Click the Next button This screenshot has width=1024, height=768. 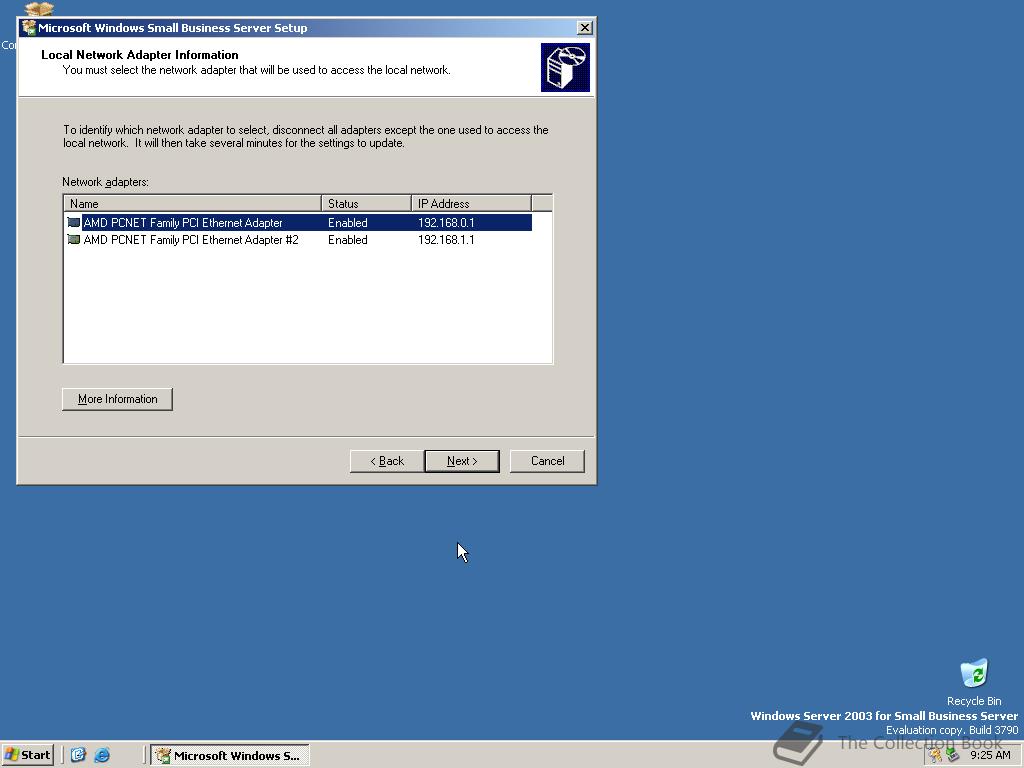(x=462, y=461)
